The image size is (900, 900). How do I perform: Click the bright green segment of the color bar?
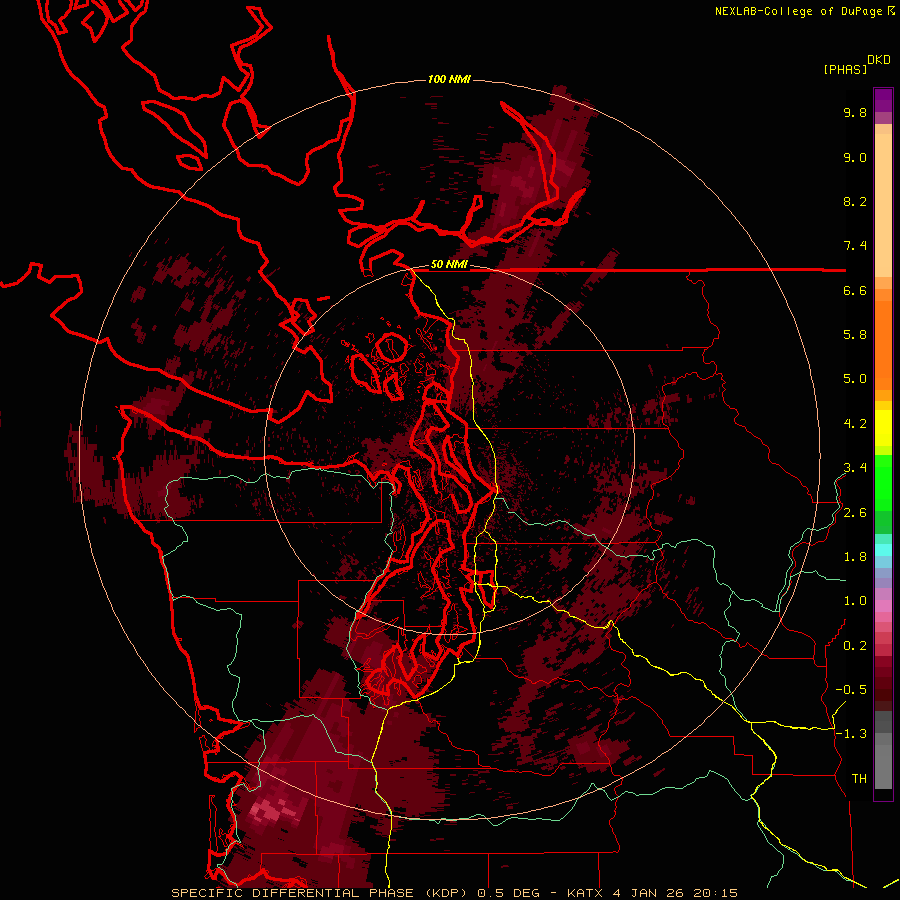coord(883,482)
